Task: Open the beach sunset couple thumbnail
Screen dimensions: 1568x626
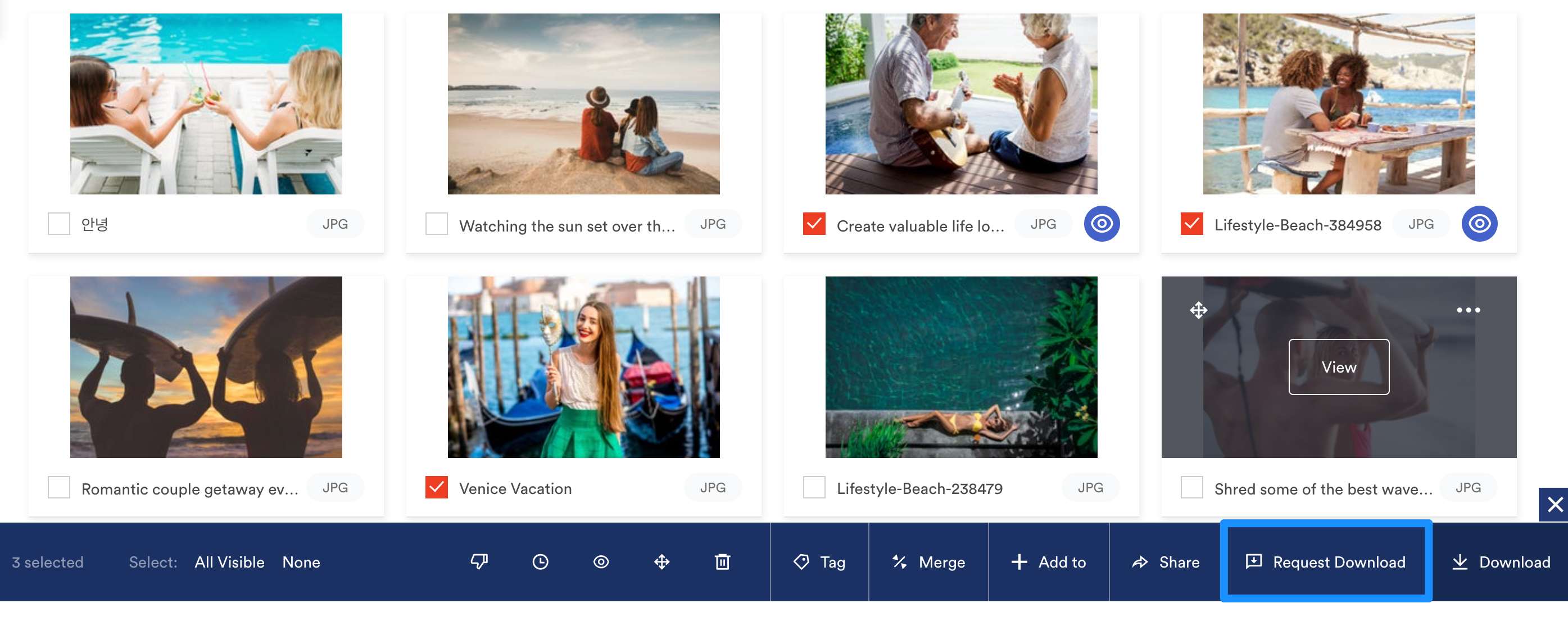Action: pos(584,104)
